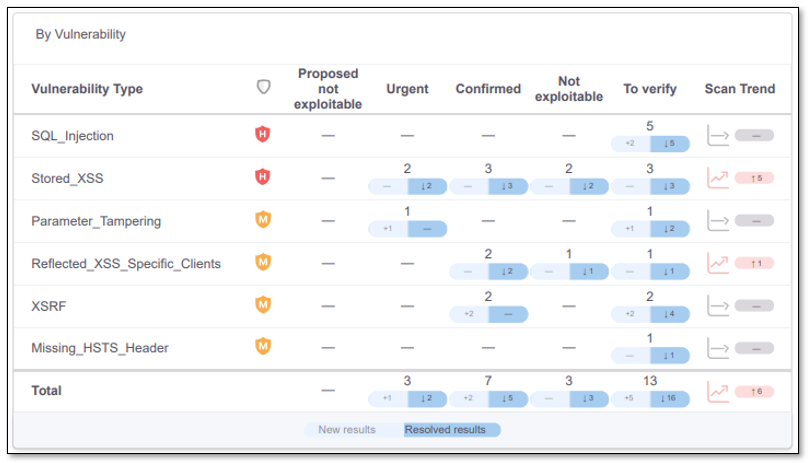808x463 pixels.
Task: Click the medium severity shield for Missing_HSTS_Header
Action: 263,347
